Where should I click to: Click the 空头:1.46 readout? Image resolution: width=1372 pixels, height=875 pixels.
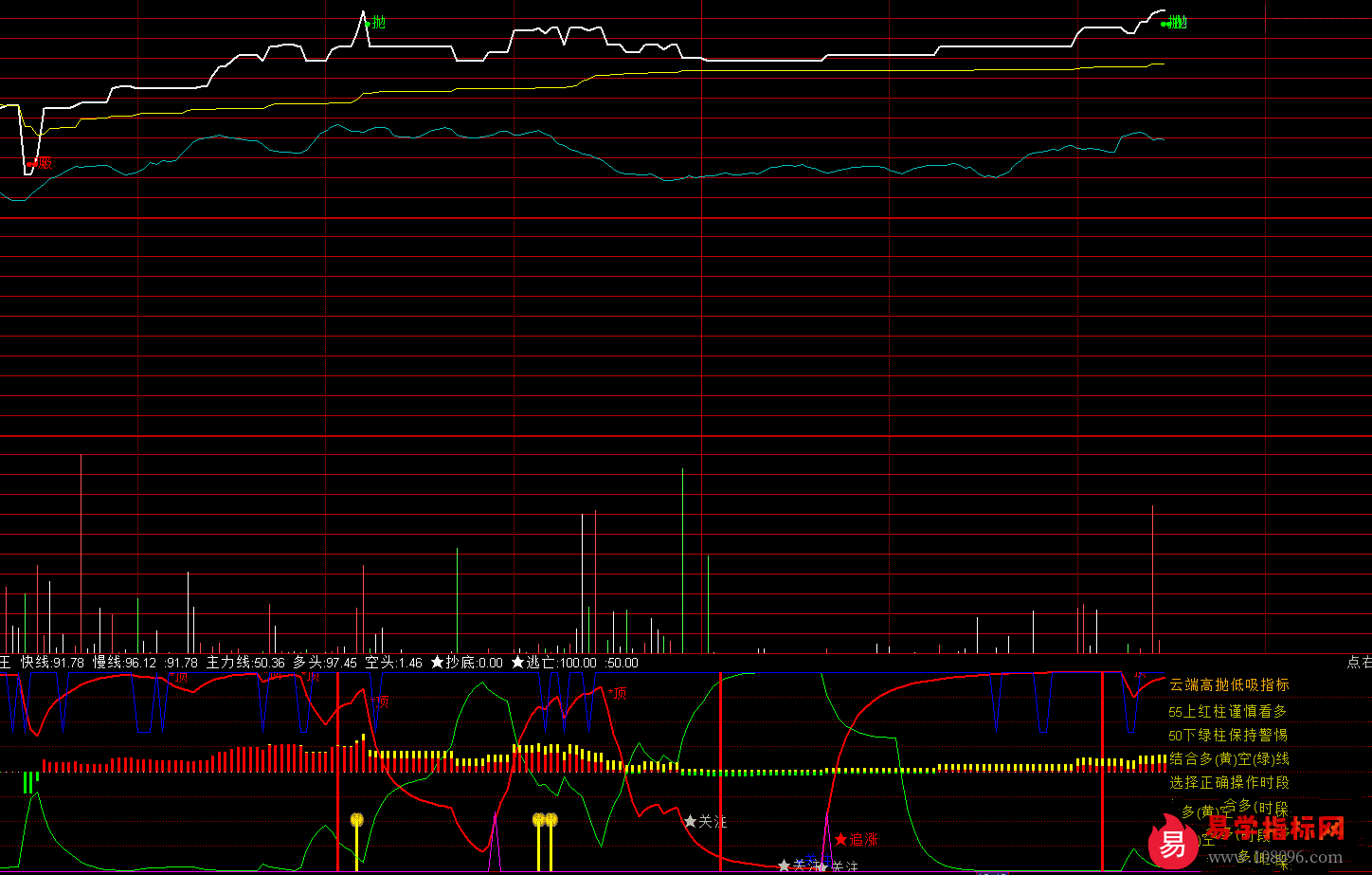click(393, 663)
